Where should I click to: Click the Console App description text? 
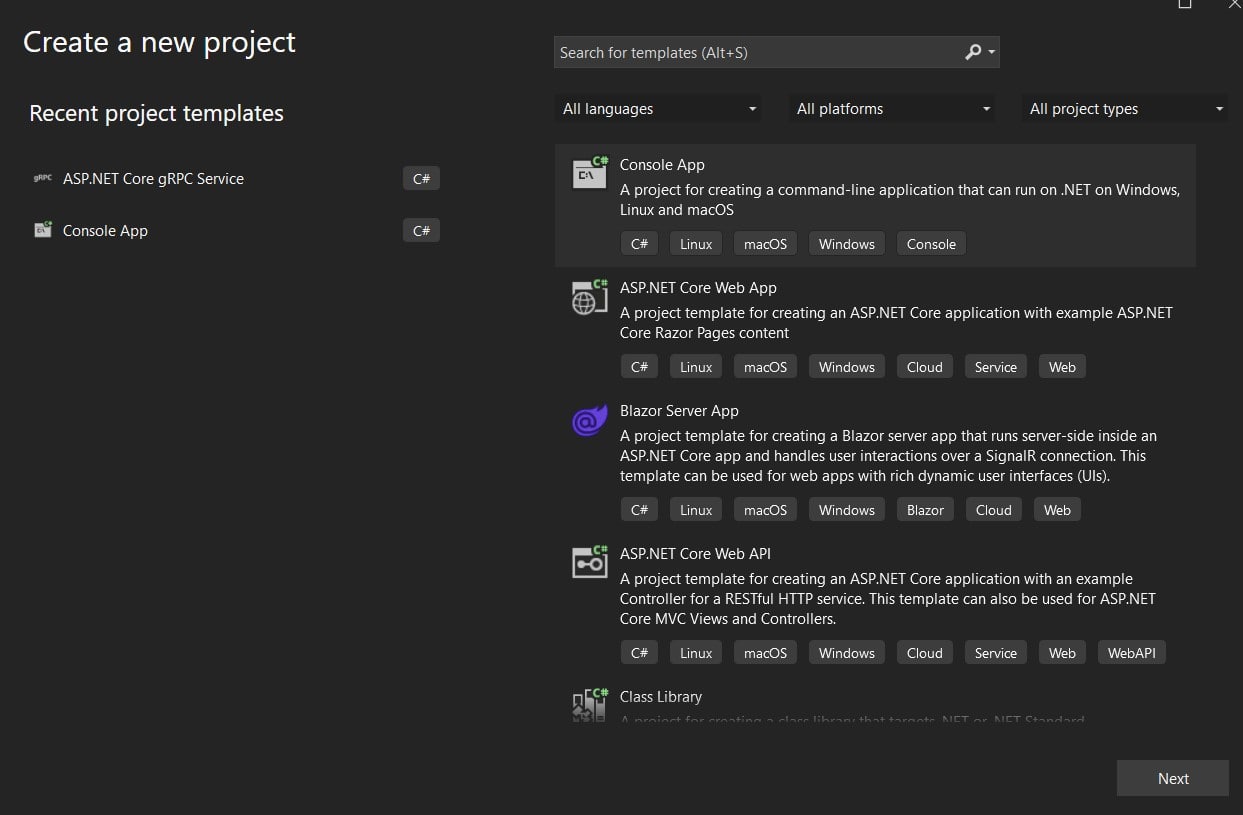(x=900, y=200)
